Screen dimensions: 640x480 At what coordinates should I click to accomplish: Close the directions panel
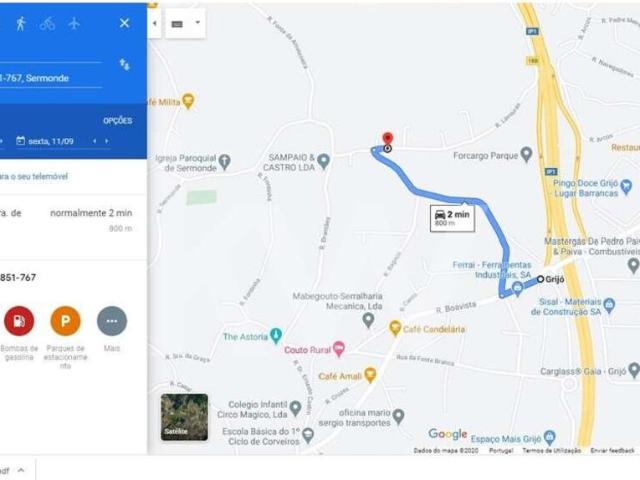coord(124,23)
